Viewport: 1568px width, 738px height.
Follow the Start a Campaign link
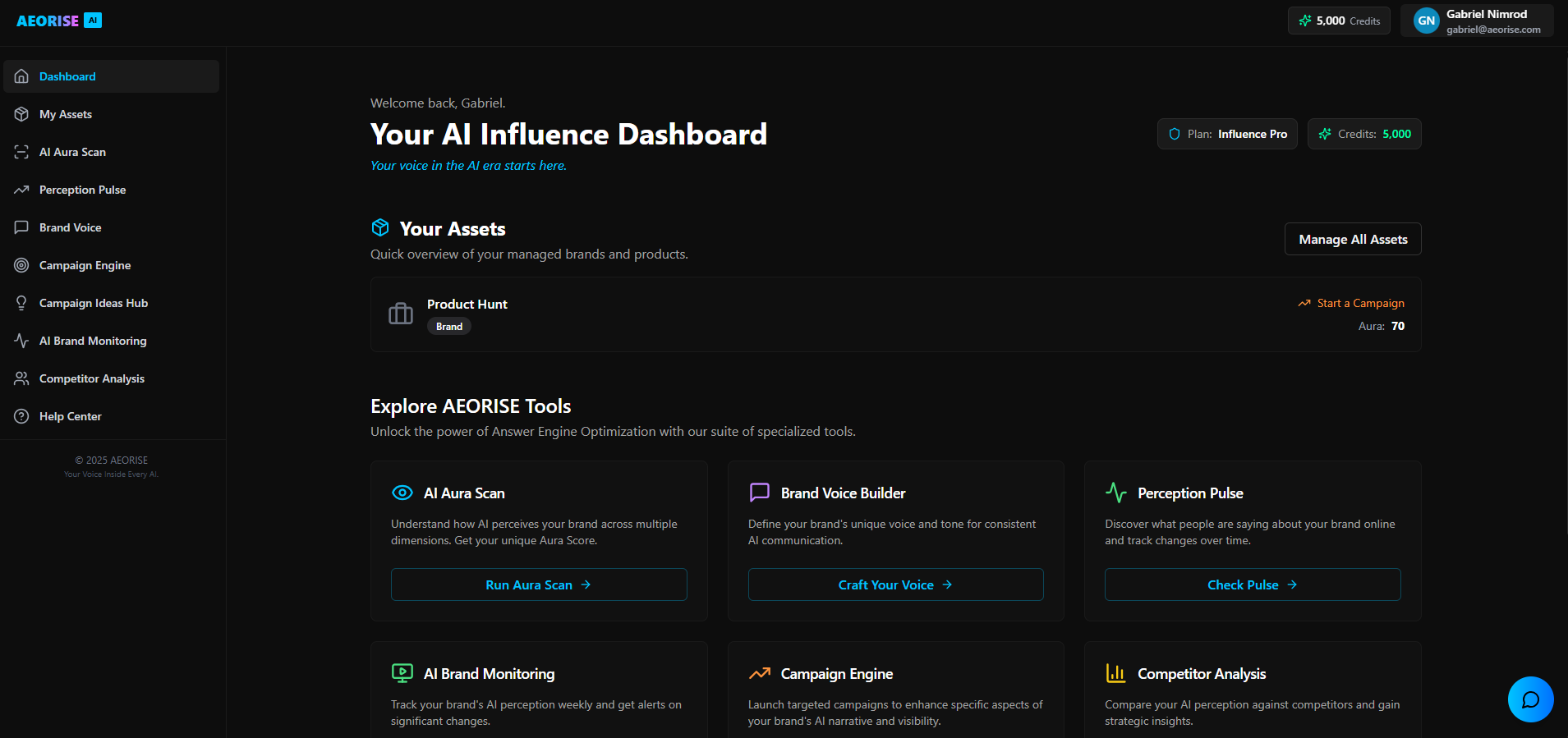[x=1360, y=304]
